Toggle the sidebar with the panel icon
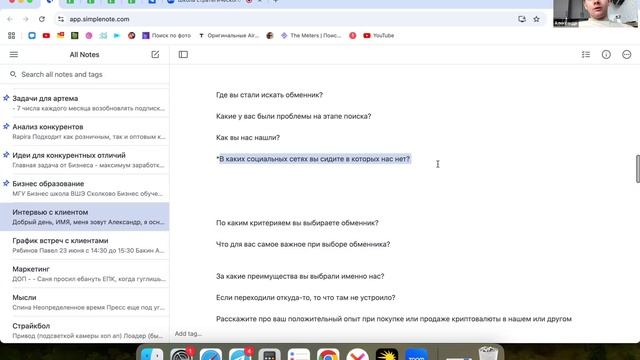640x360 pixels. tap(183, 54)
